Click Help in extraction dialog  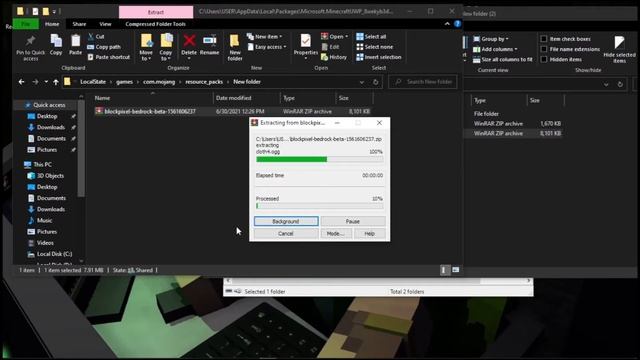[369, 233]
